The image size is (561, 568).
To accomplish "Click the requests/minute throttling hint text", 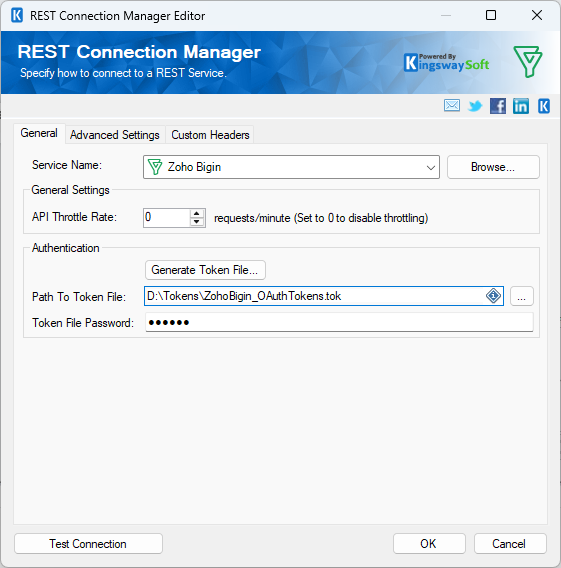I will 321,218.
